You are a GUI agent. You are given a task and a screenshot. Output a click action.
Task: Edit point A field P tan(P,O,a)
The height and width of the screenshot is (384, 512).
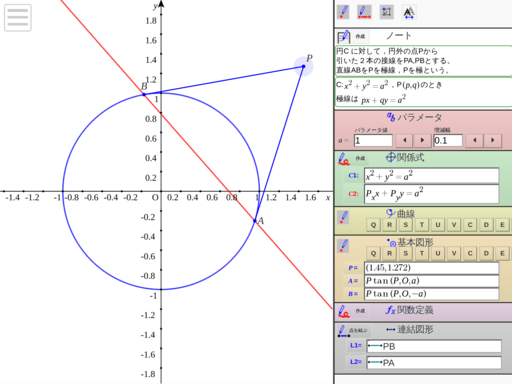pos(432,281)
